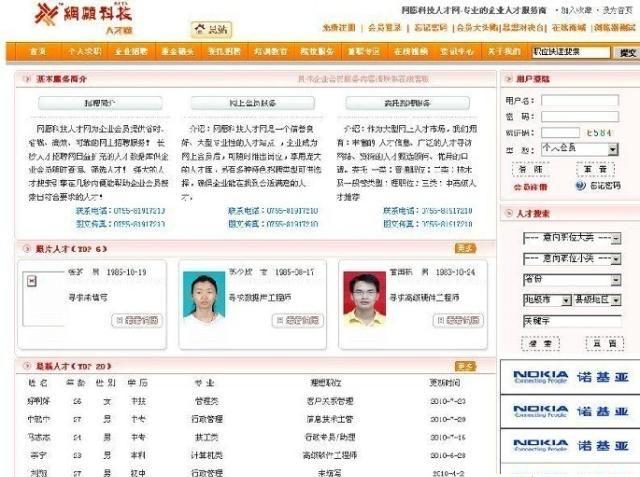This screenshot has width=640, height=477.
Task: Focus the 密码 password input field
Action: point(580,117)
